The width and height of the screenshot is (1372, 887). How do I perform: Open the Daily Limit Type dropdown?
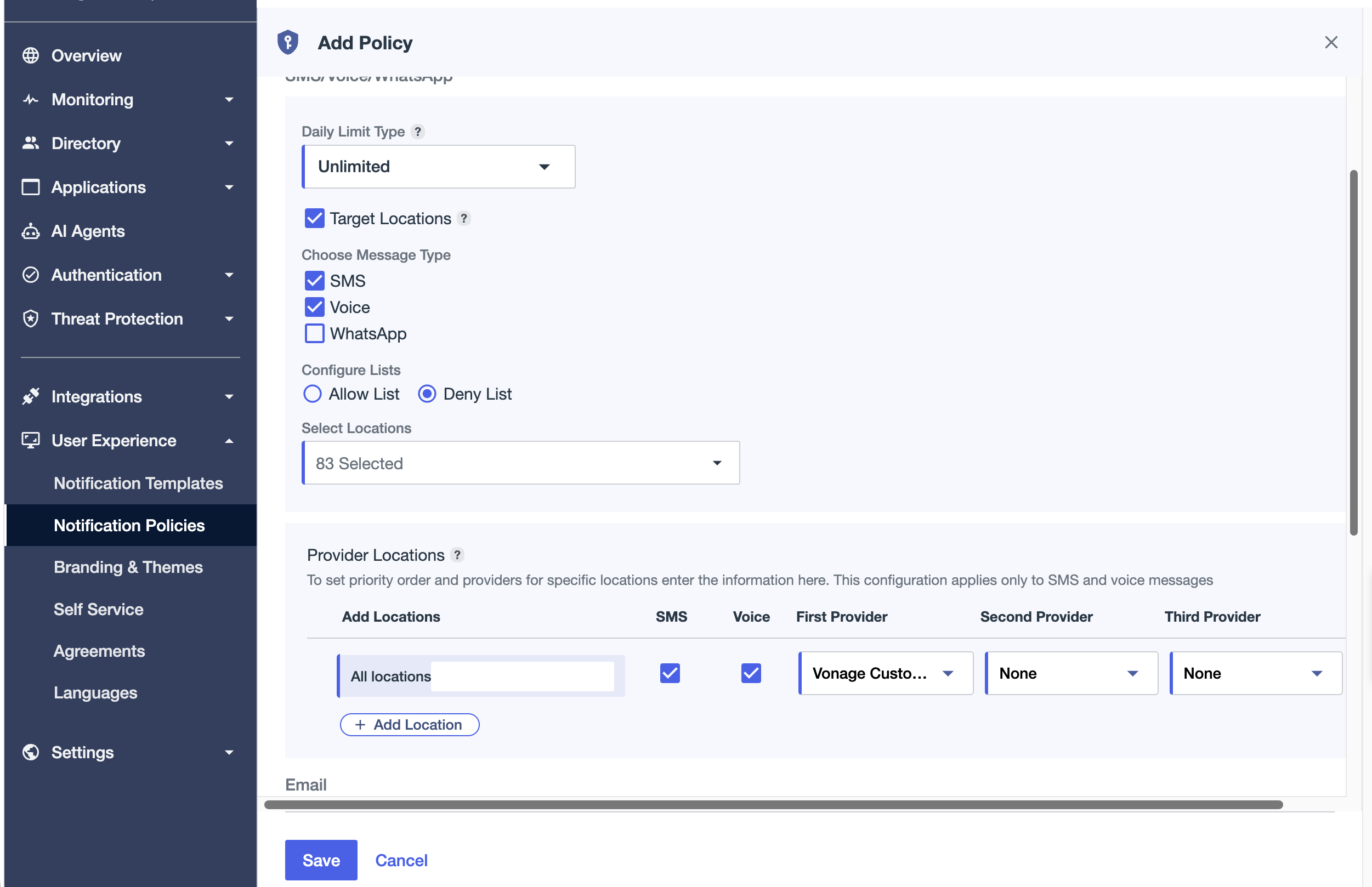(438, 167)
